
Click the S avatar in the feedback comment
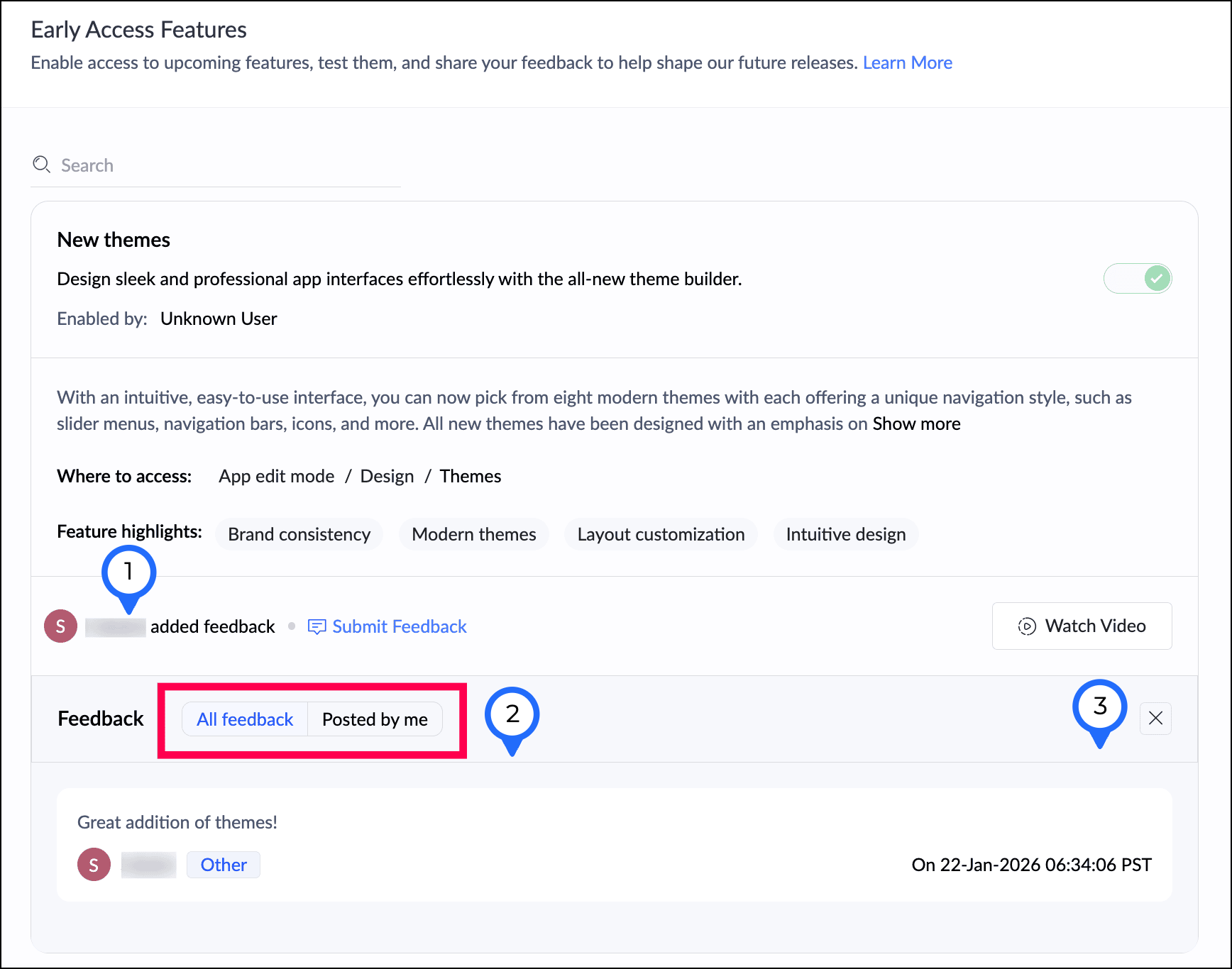coord(94,865)
